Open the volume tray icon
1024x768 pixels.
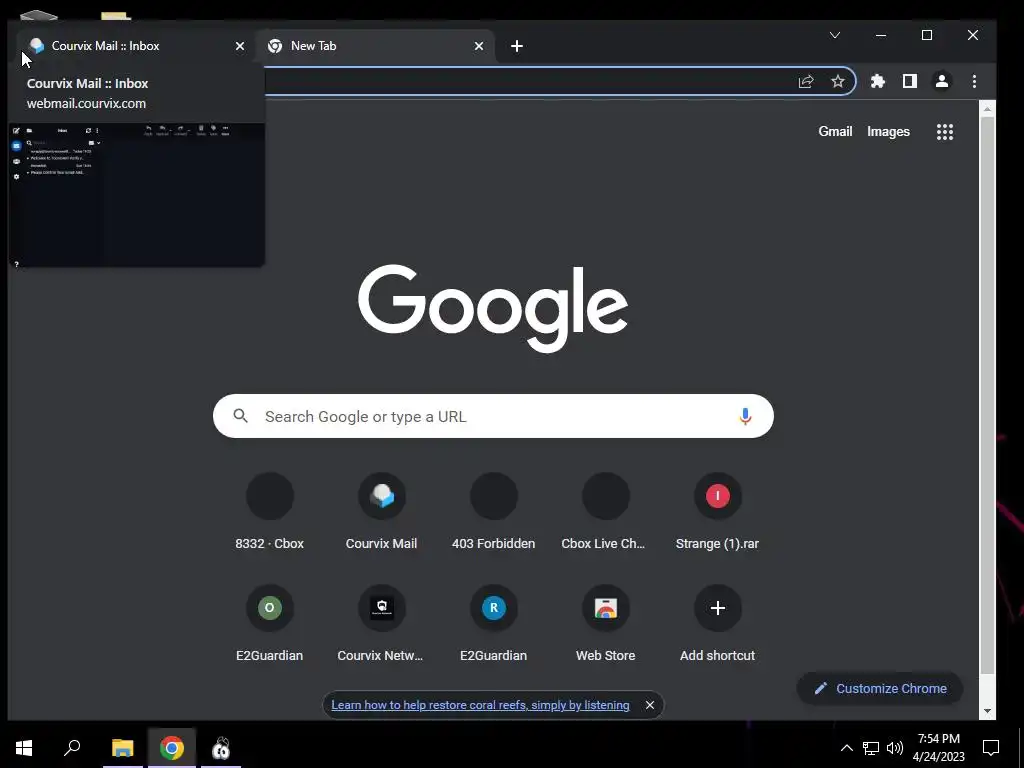coord(895,748)
